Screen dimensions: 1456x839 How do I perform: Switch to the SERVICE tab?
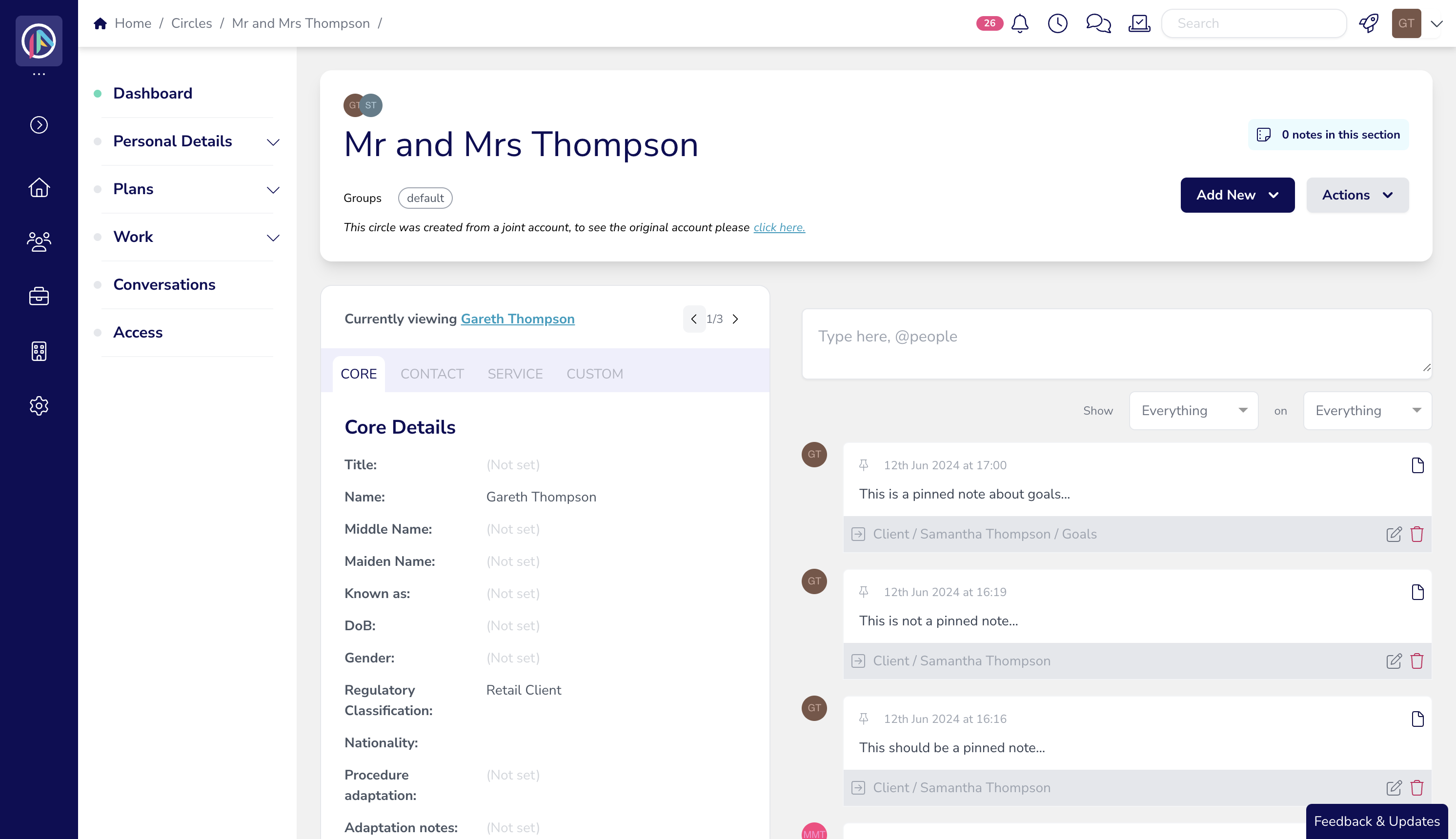515,374
